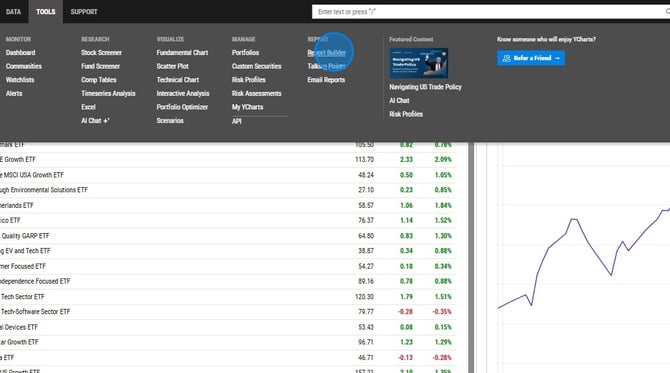
Task: Open Risk Profiles under Manage
Action: click(x=249, y=80)
